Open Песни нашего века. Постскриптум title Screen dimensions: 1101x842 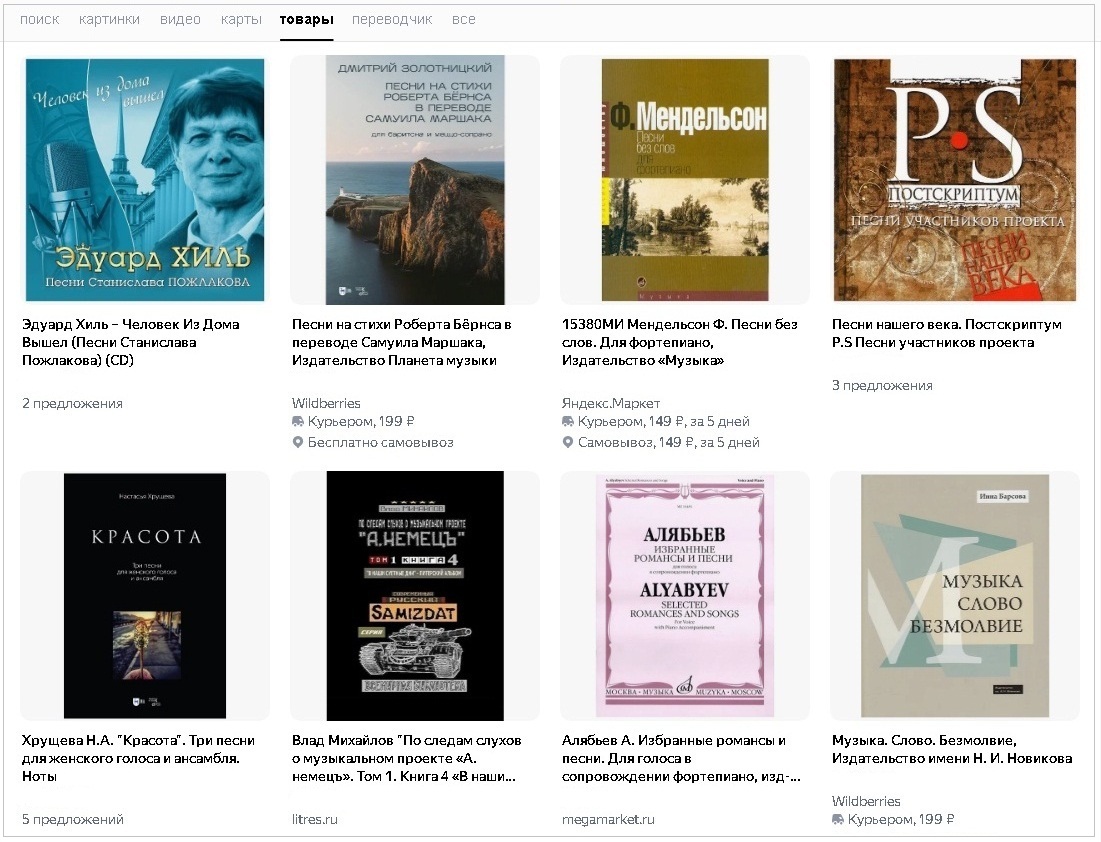pos(947,333)
